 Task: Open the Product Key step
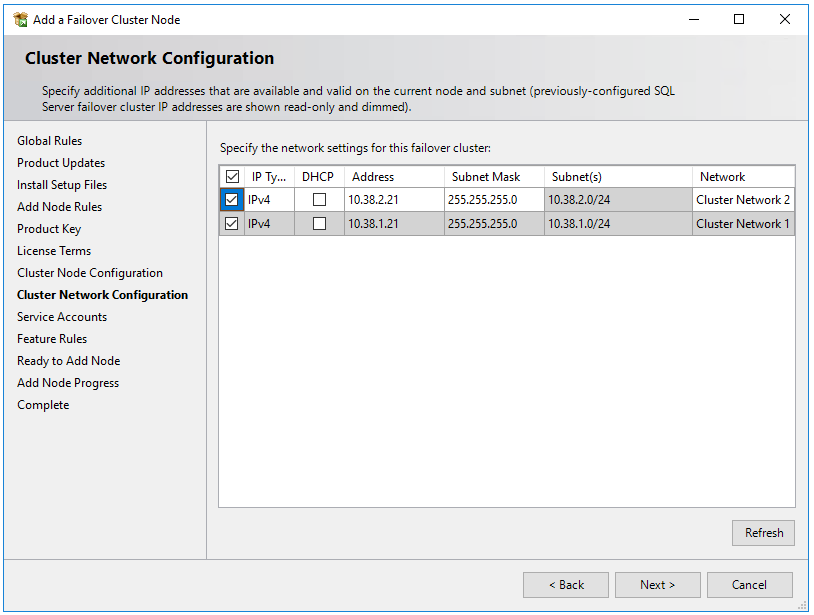(x=49, y=228)
